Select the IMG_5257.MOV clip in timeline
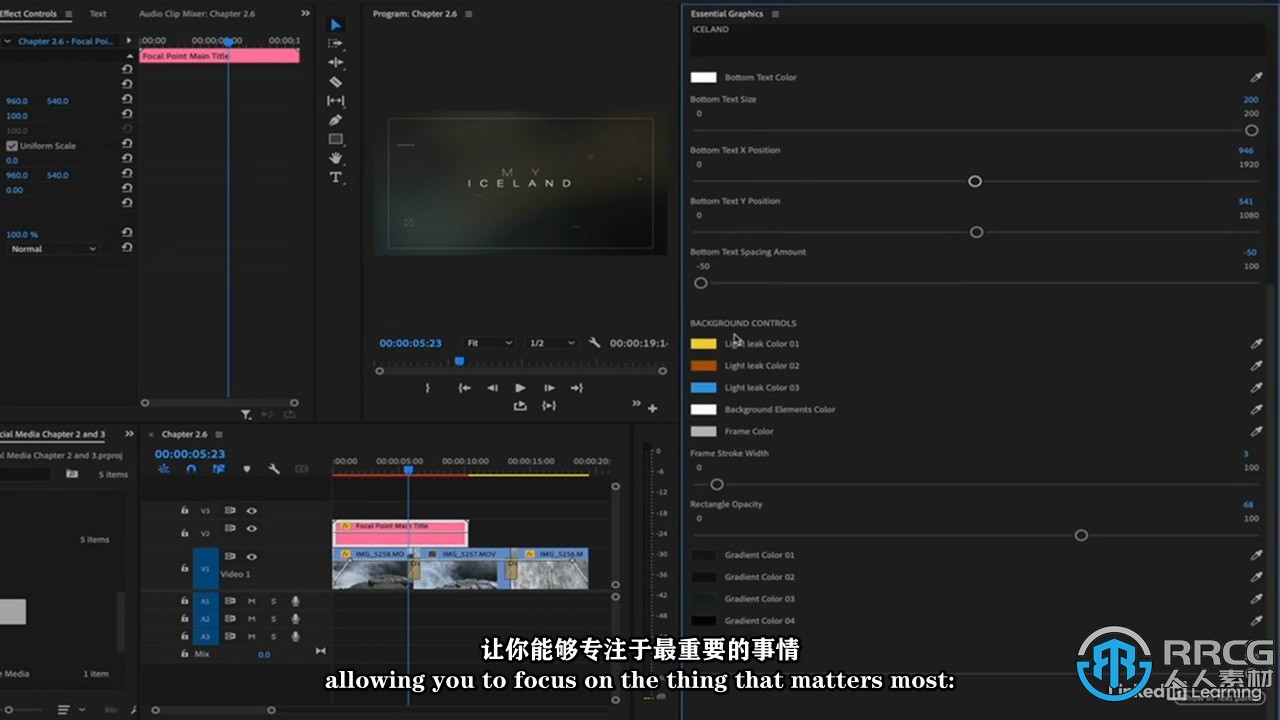 461,567
